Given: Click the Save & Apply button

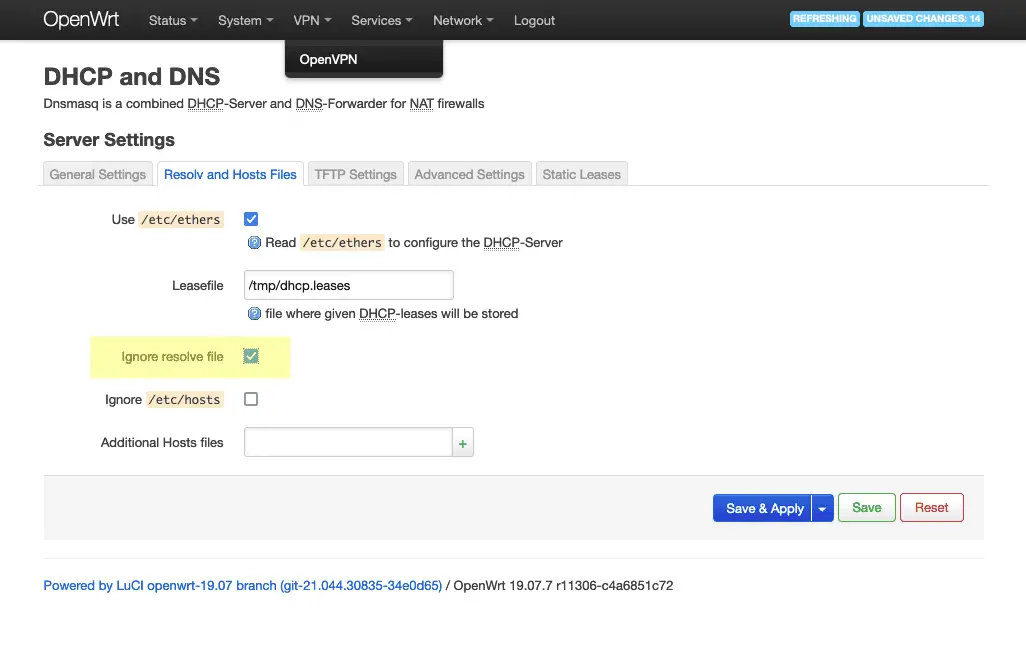Looking at the screenshot, I should point(762,508).
